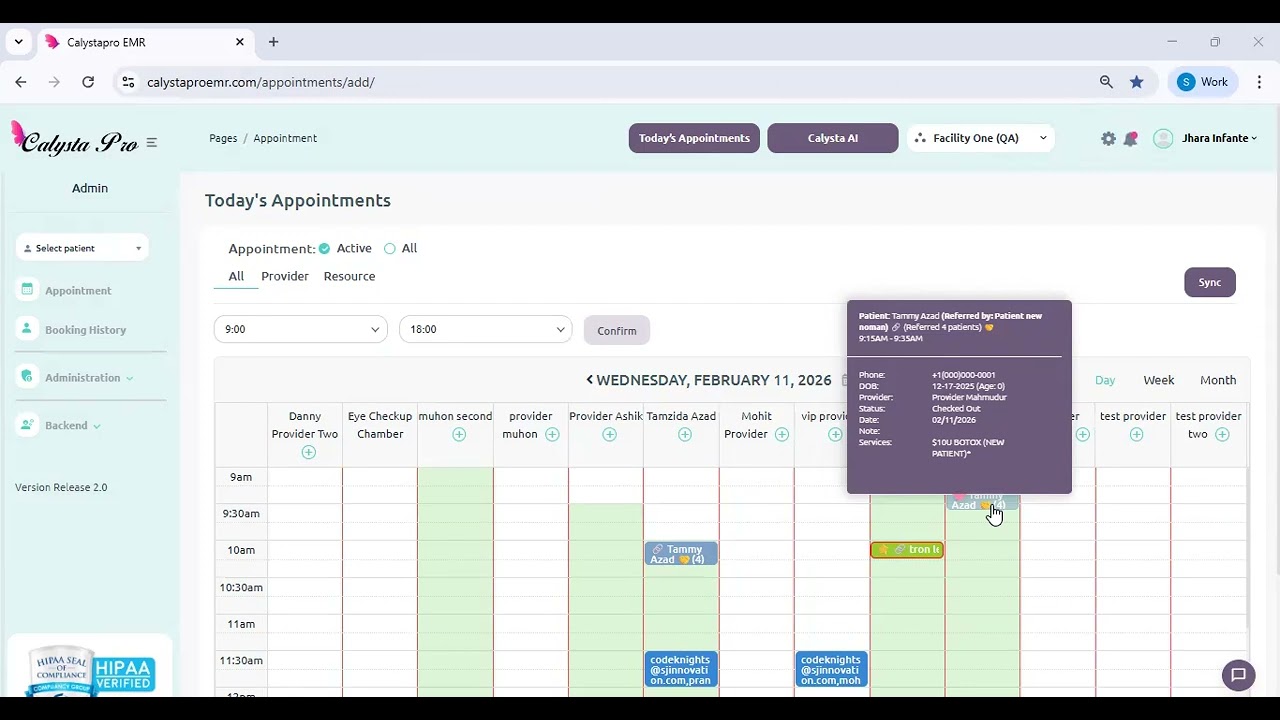Open the notifications bell icon
The width and height of the screenshot is (1280, 720).
click(1130, 139)
